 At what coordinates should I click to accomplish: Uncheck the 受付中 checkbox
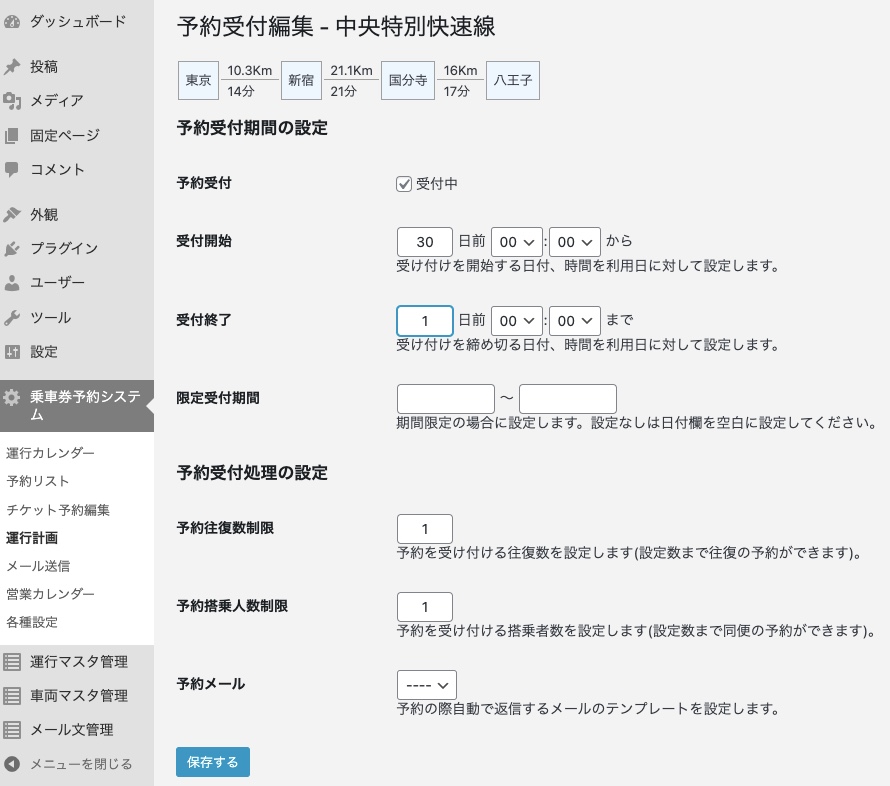[x=404, y=184]
